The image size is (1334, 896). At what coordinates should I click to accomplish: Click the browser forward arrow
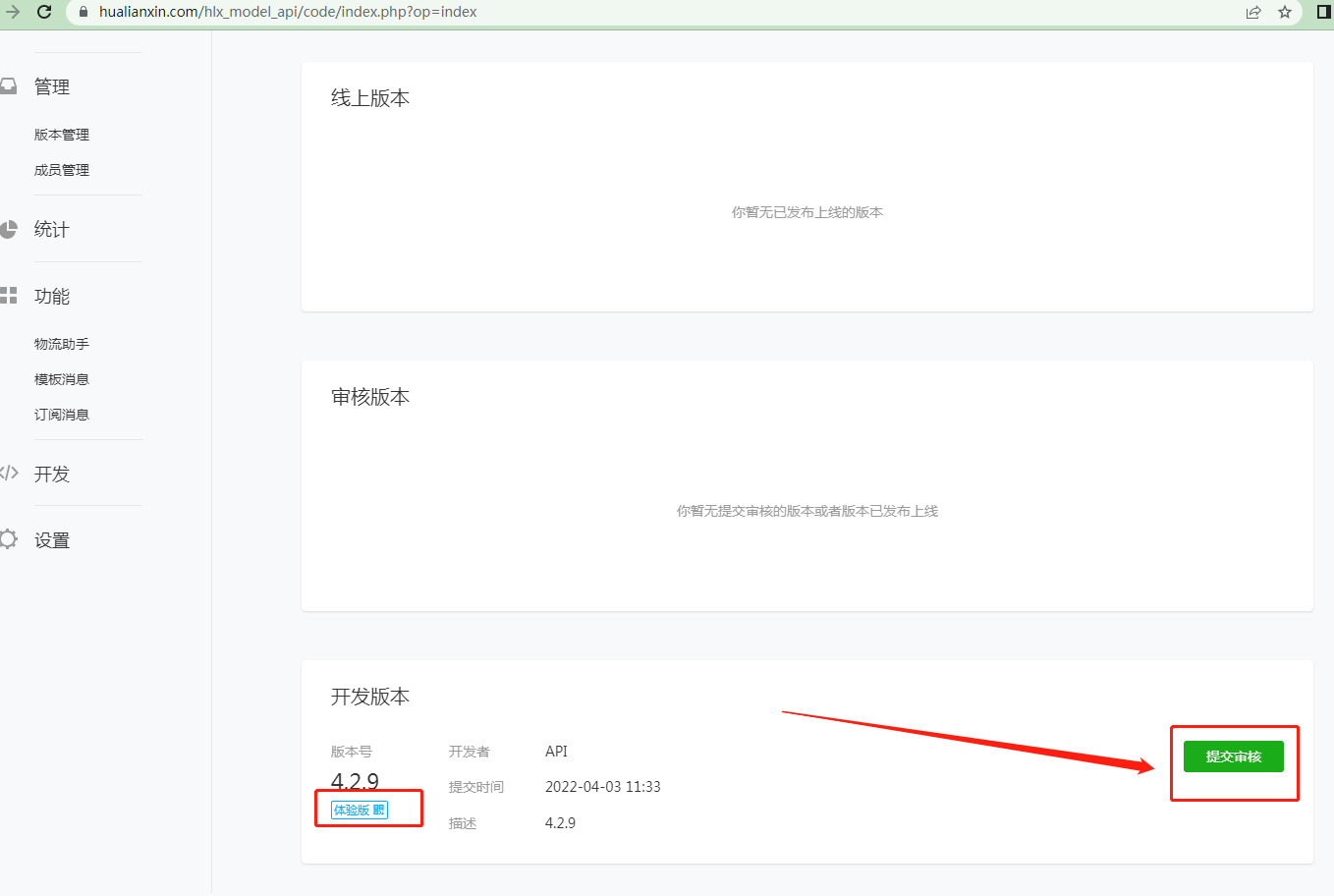[x=13, y=12]
